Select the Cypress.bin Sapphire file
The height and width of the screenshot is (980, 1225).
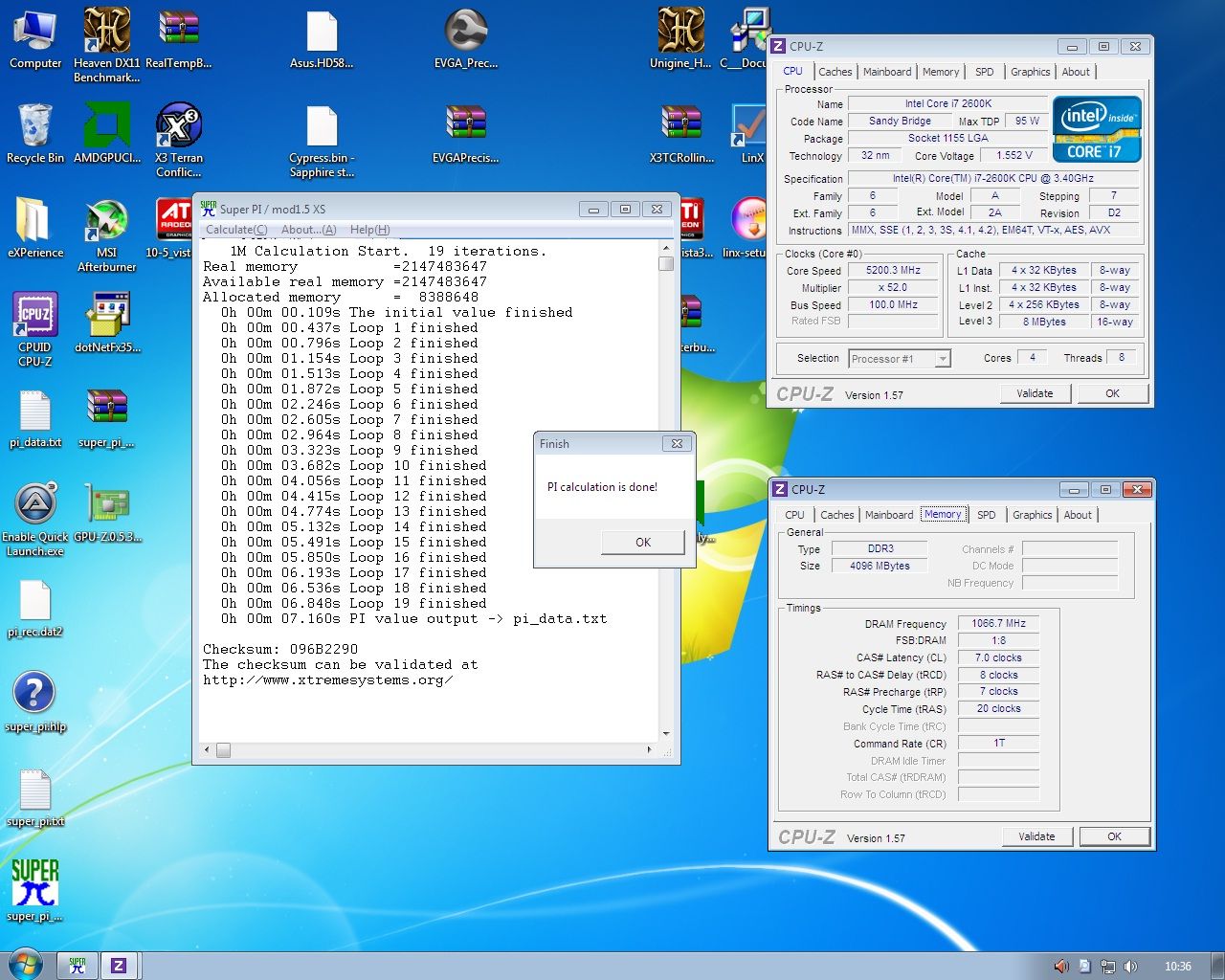322,142
